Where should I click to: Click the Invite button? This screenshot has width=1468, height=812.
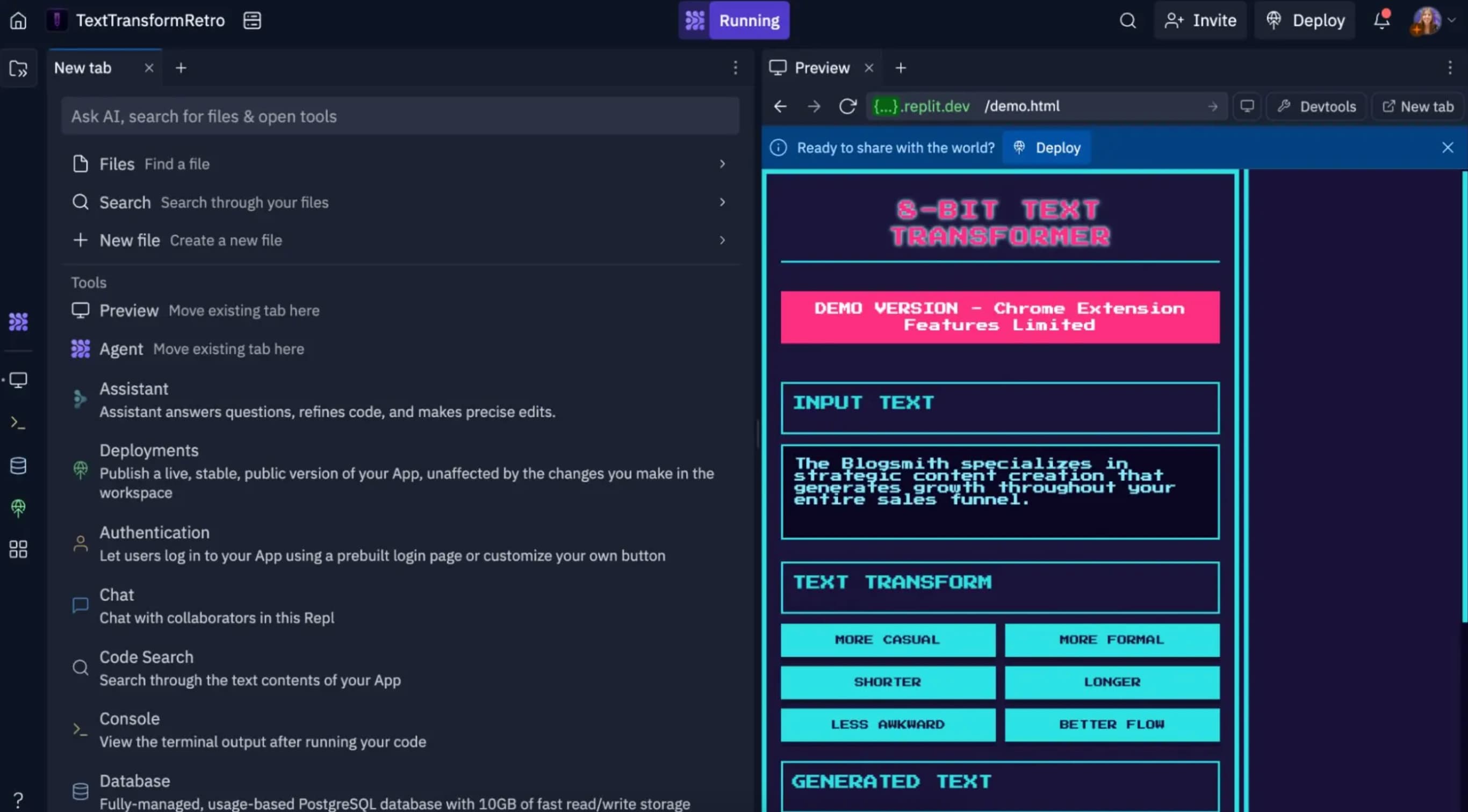coord(1200,20)
